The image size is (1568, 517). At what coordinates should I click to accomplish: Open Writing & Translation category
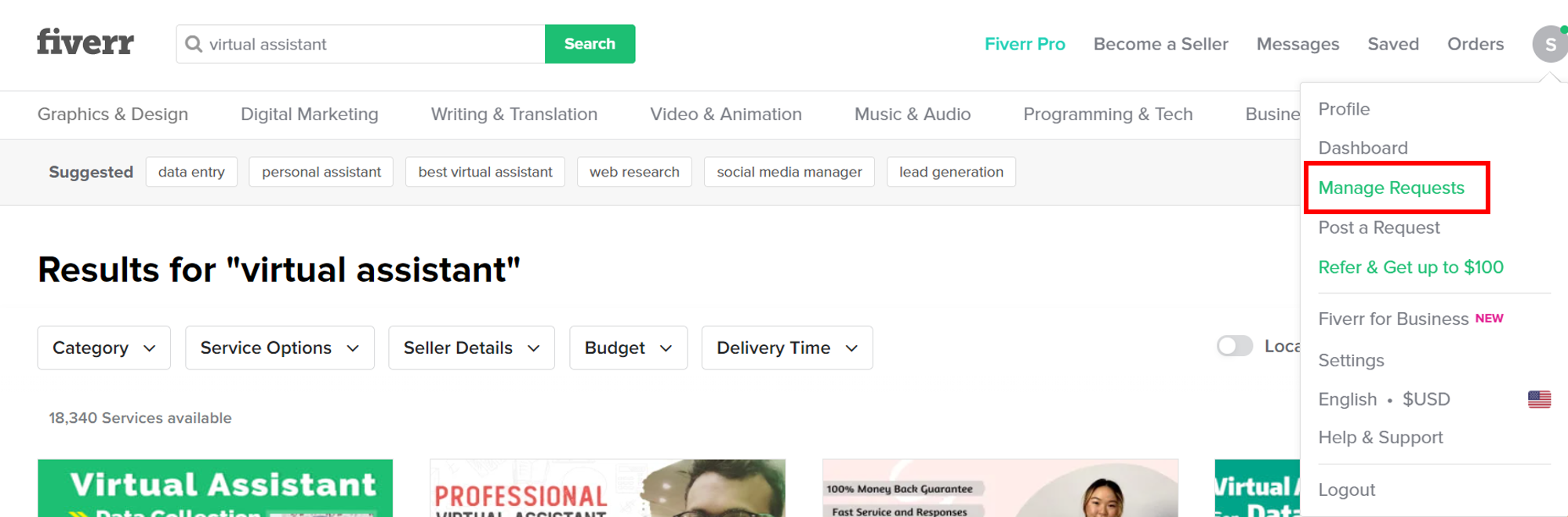coord(514,115)
